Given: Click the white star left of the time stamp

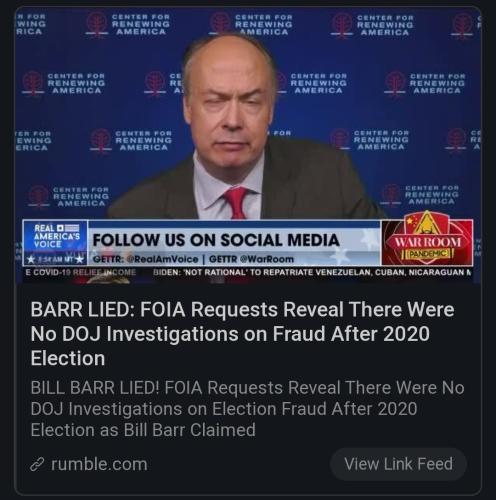Looking at the screenshot, I should [x=31, y=259].
